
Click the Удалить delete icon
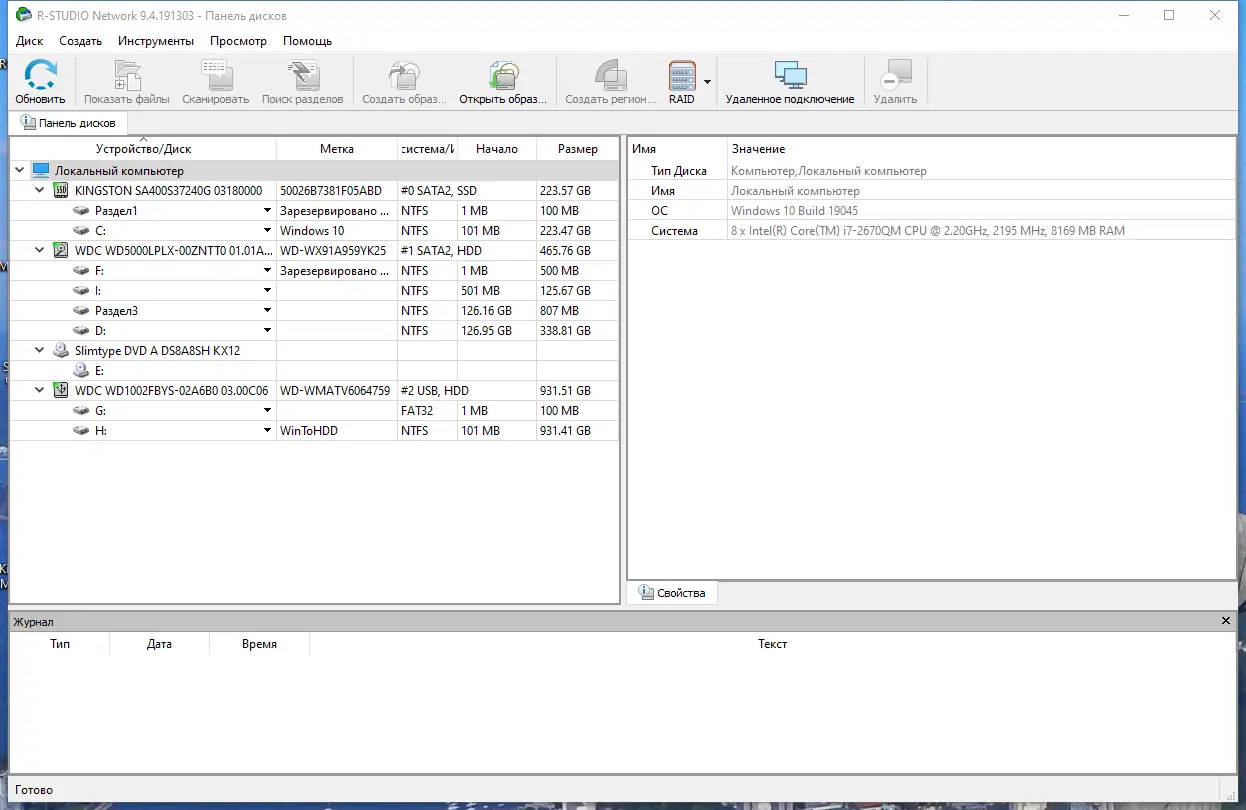point(895,75)
